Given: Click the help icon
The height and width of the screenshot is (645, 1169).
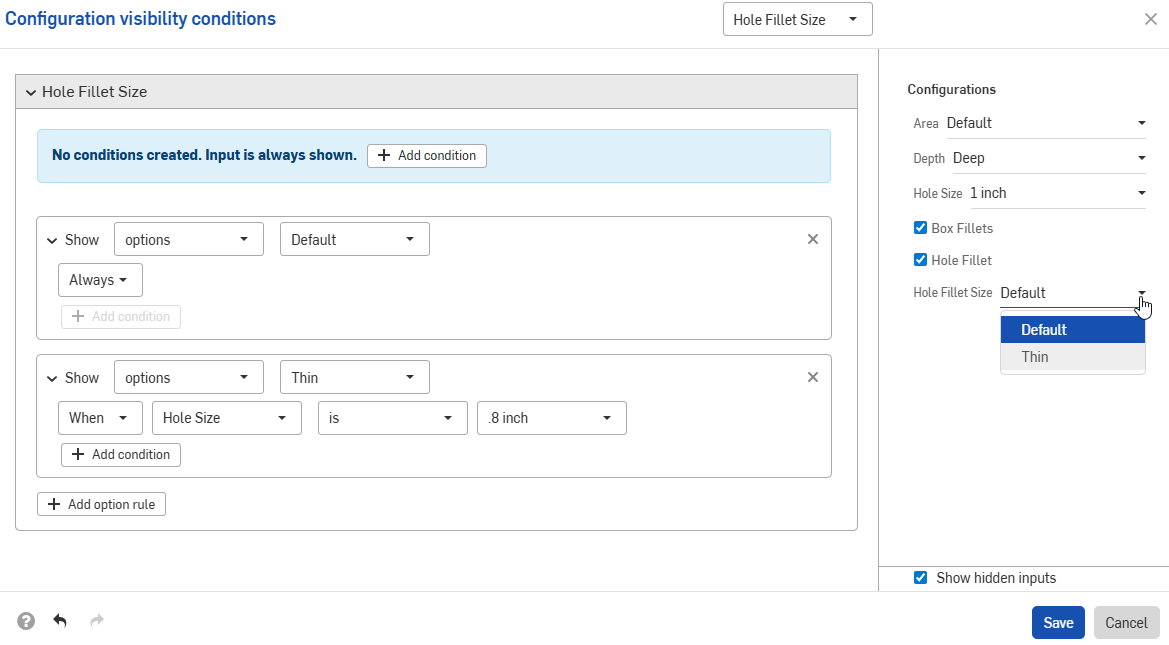Looking at the screenshot, I should coord(25,620).
